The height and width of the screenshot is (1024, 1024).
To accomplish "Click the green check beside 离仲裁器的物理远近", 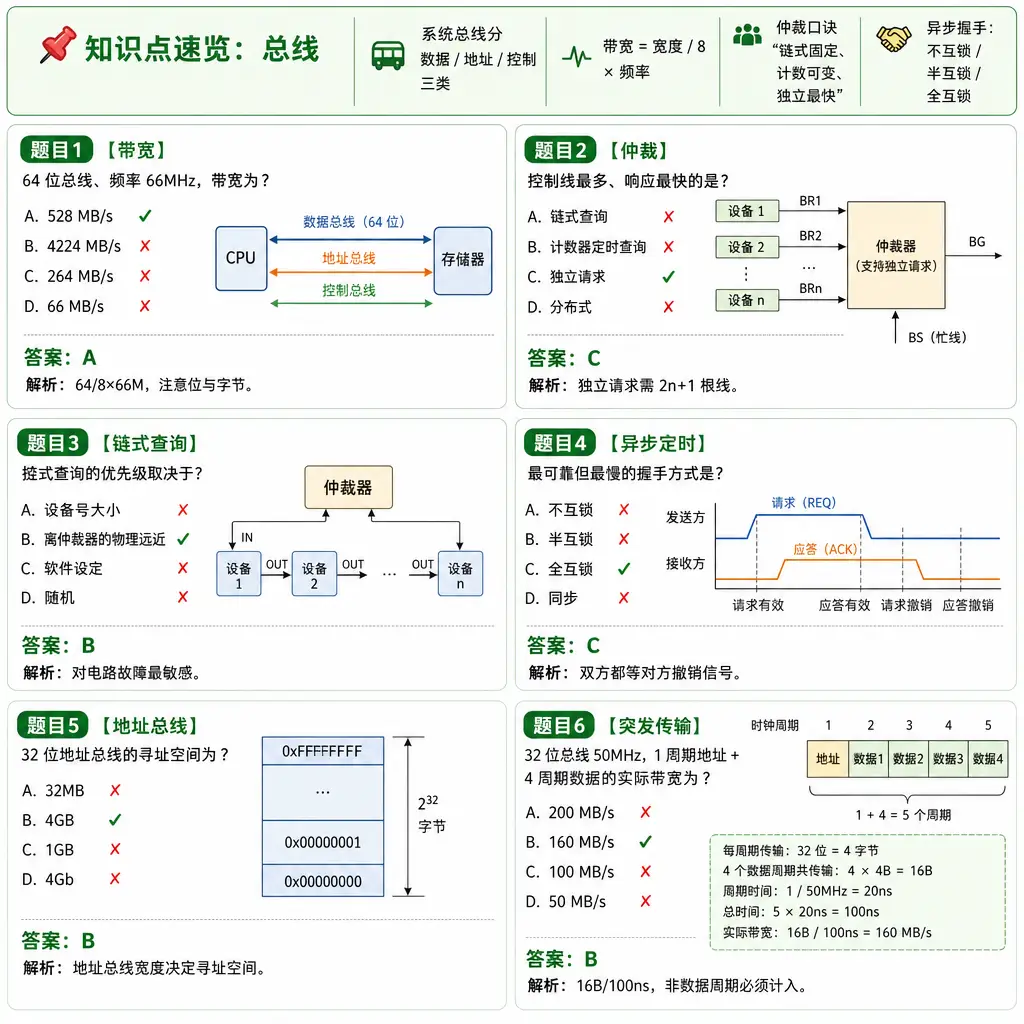I will (183, 539).
